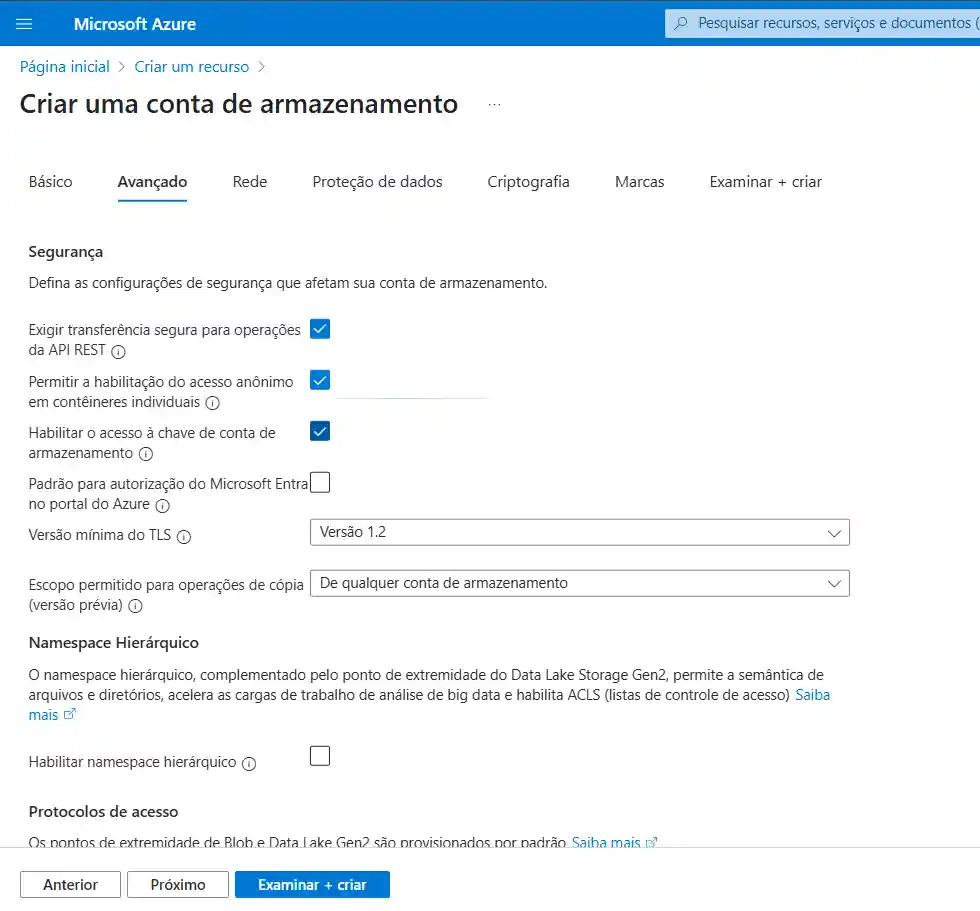Show info for Escopo permitido para cópia
Screen dimensions: 980x911
(135, 605)
